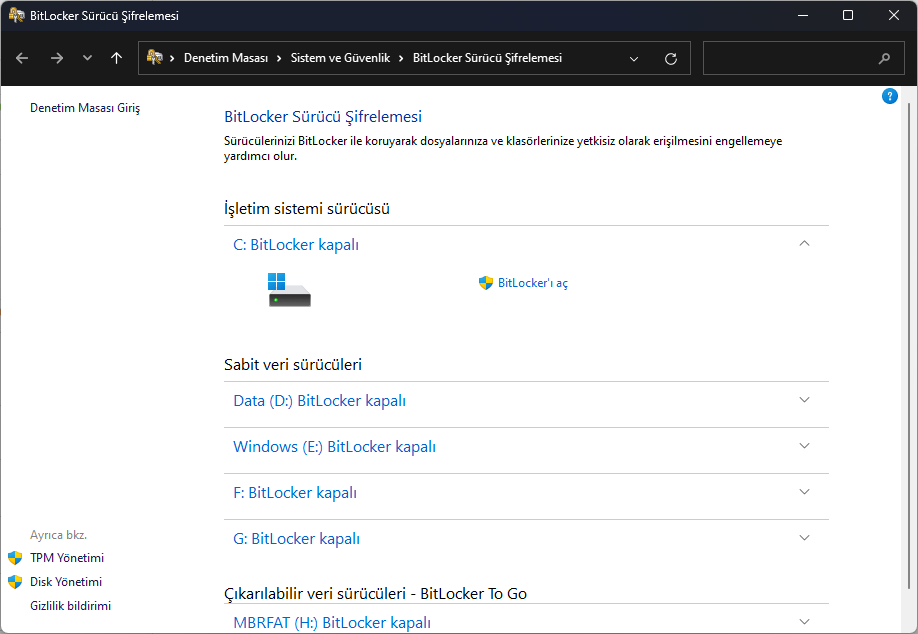Expand the Windows (E:) drive section

[804, 446]
